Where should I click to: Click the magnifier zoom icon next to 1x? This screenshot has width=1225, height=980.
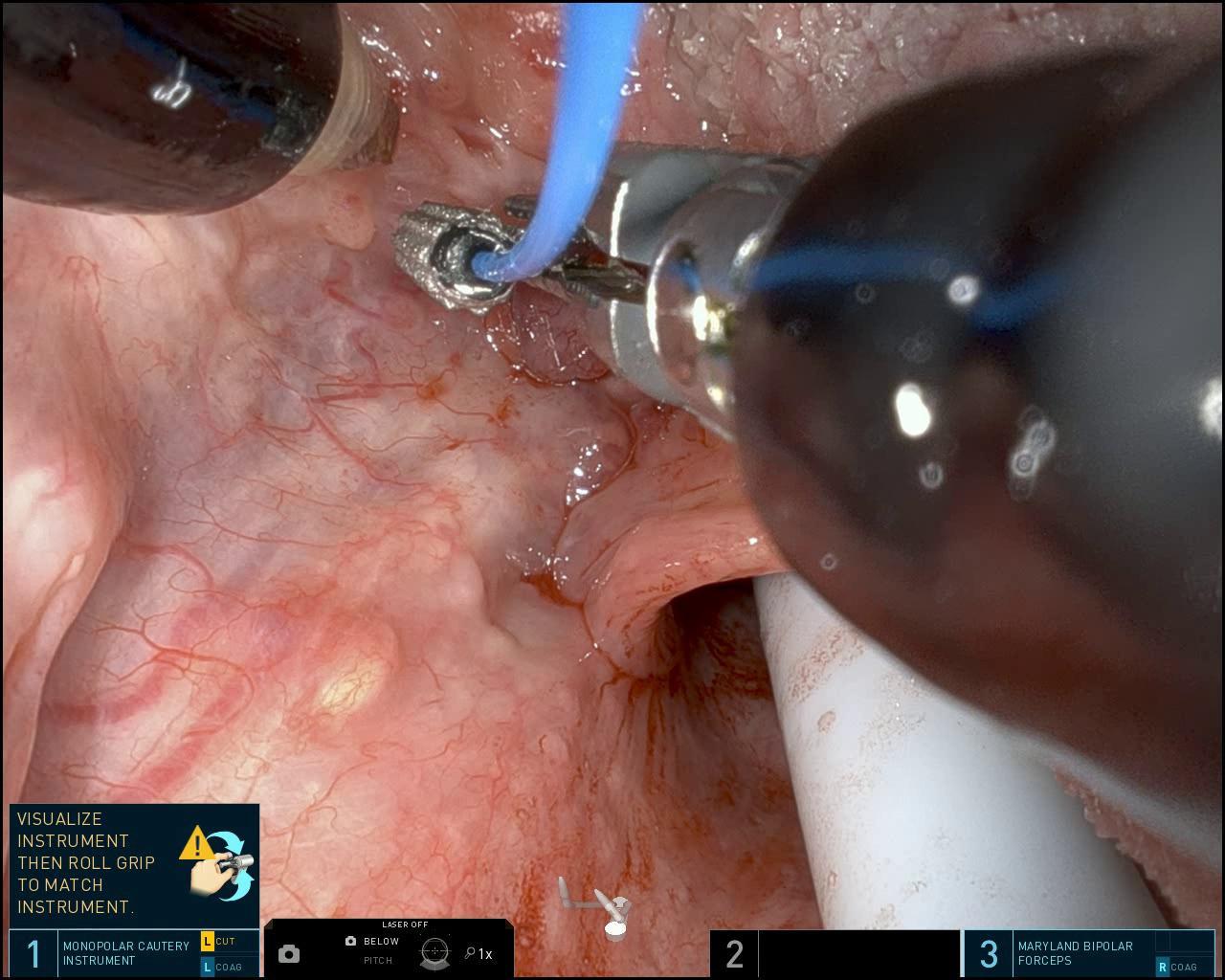[470, 953]
